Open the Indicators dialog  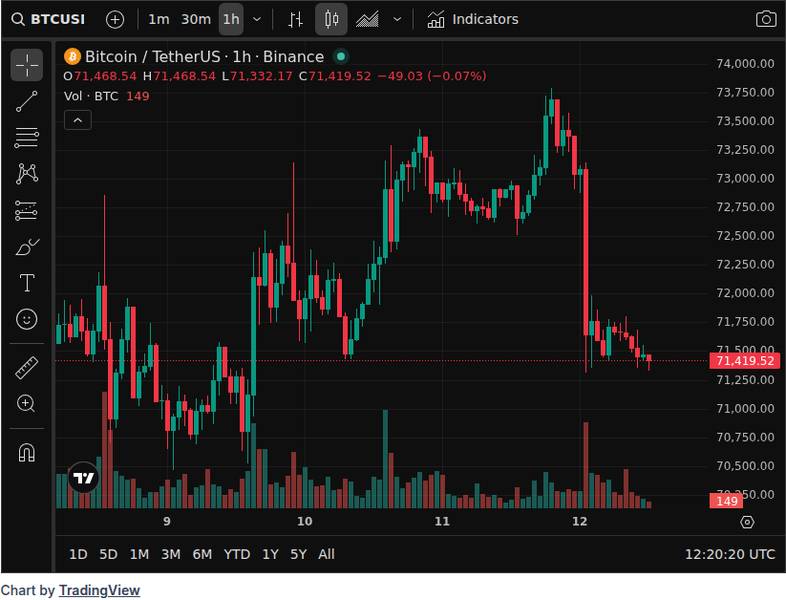tap(473, 20)
